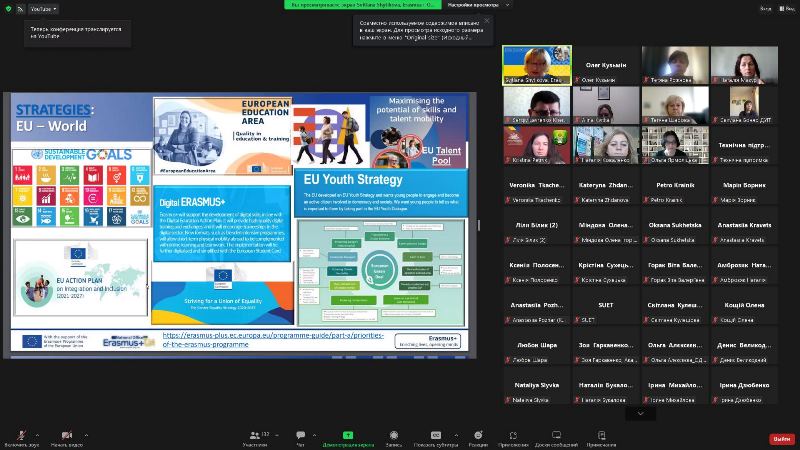800x450 pixels.
Task: Open the Notes icon in the toolbar
Action: pos(601,436)
